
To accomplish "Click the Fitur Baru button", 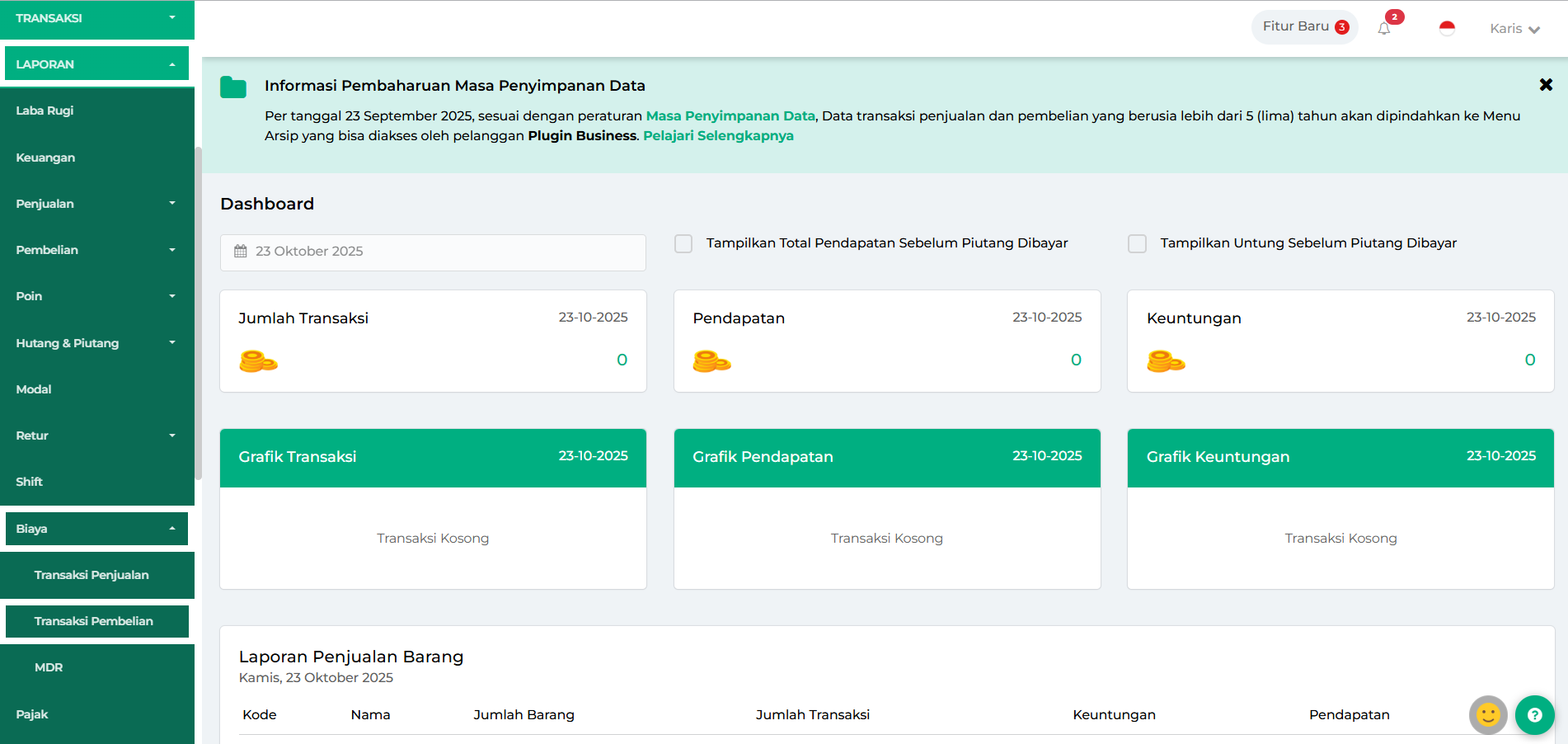I will pyautogui.click(x=1304, y=27).
